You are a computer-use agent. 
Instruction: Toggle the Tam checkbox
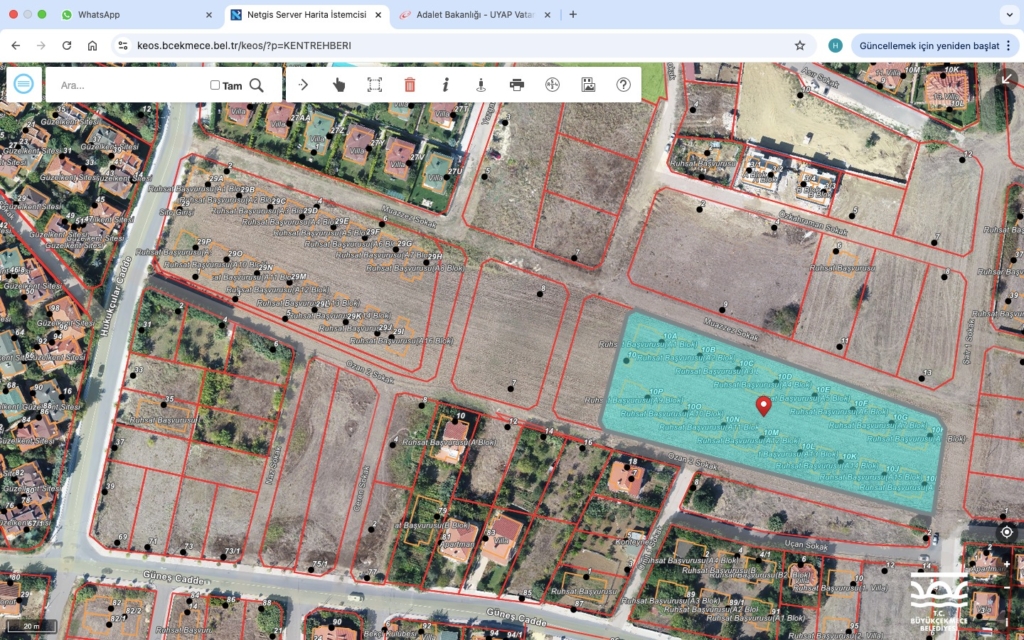click(x=215, y=85)
